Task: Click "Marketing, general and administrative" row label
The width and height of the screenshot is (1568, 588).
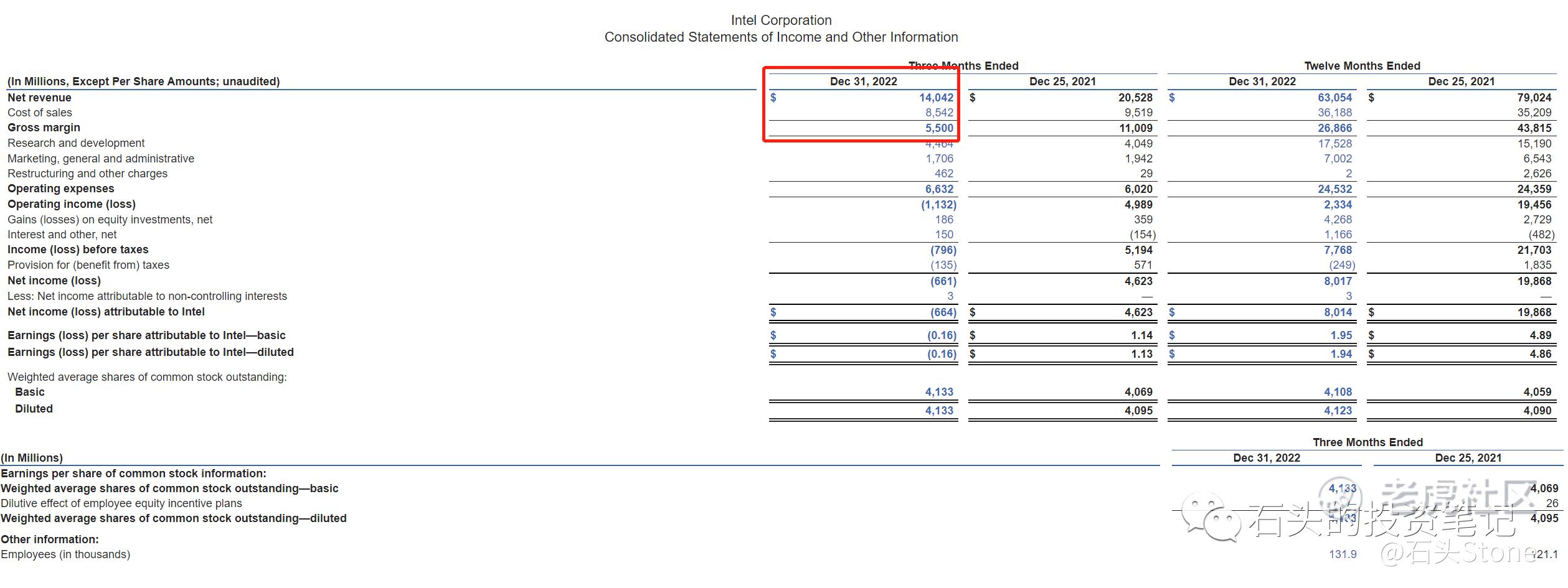Action: pos(101,159)
